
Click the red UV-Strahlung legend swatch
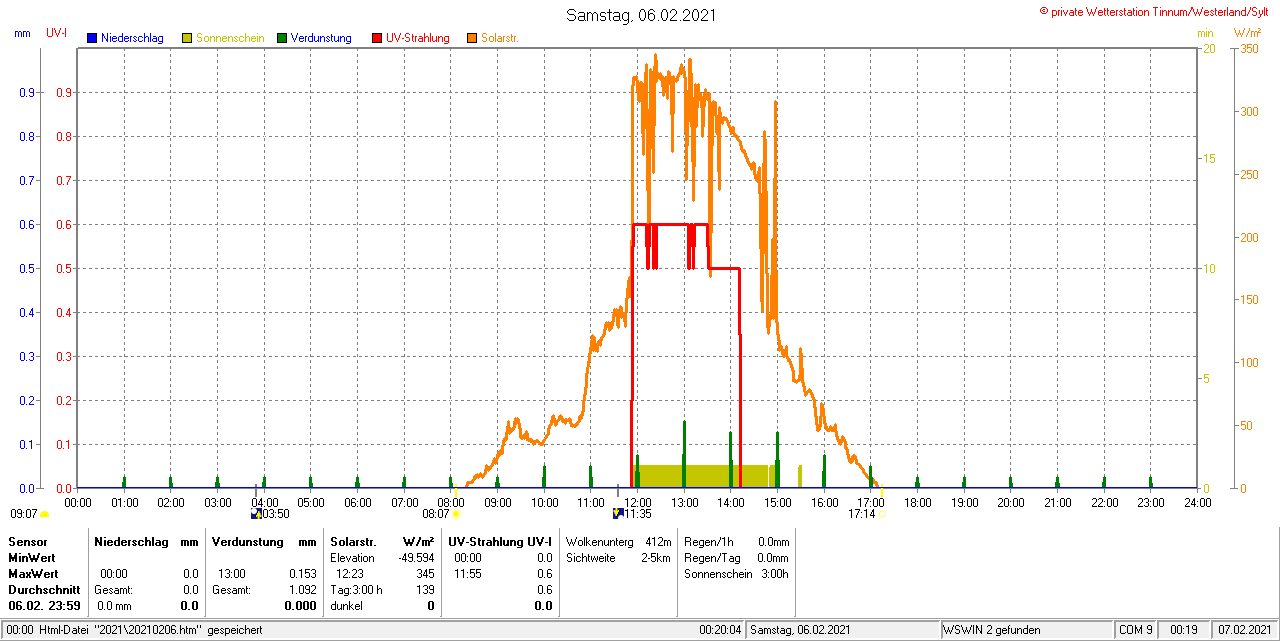coord(377,38)
